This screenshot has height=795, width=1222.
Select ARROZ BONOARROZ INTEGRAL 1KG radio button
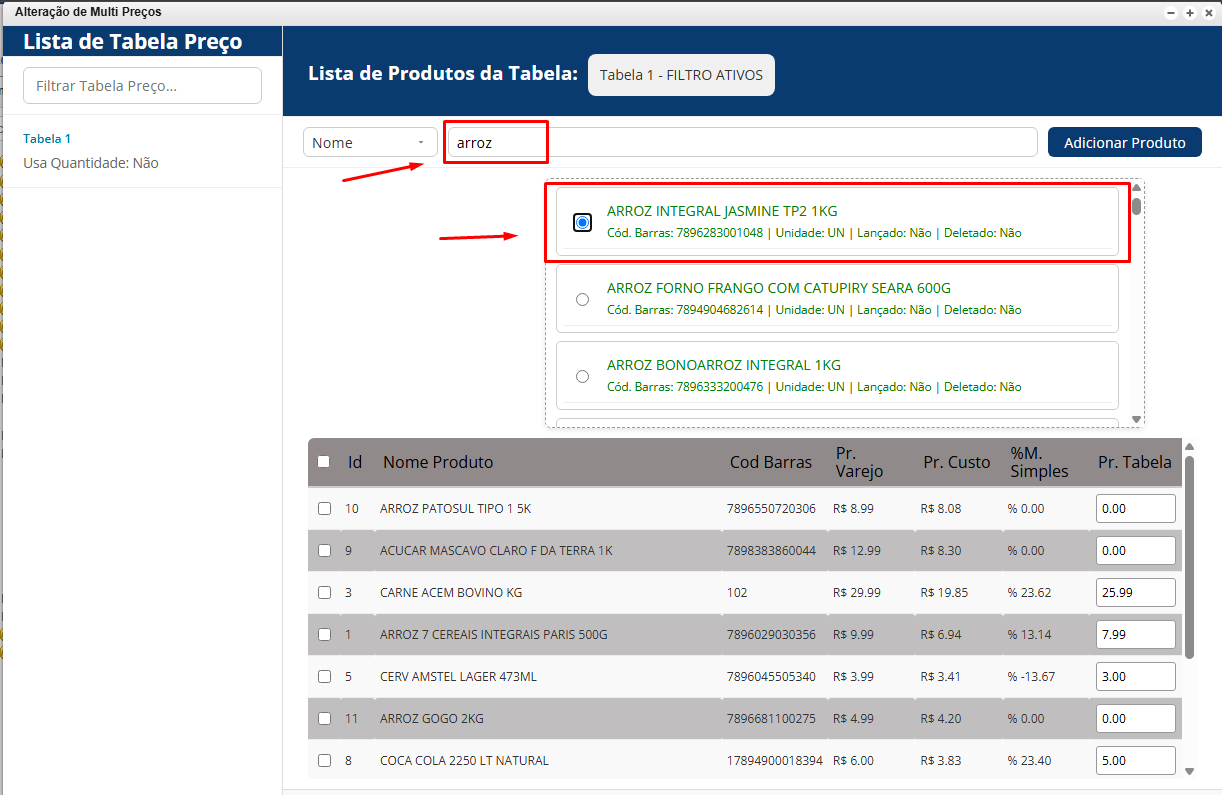[x=582, y=376]
